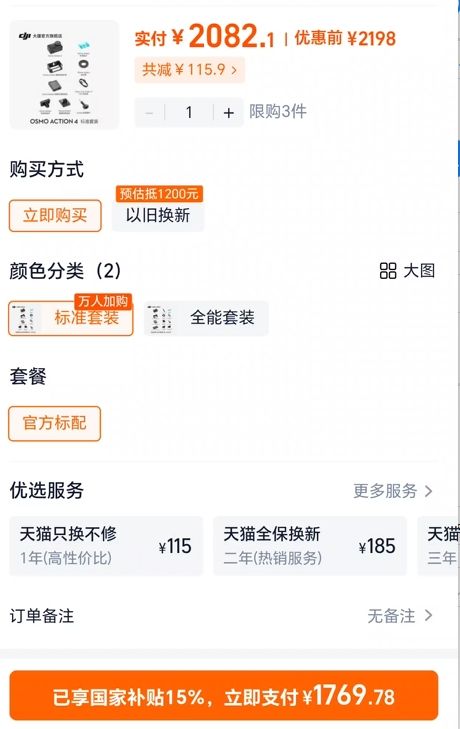Select 立即购买 purchase method
Screen dimensions: 460x729
click(x=55, y=216)
